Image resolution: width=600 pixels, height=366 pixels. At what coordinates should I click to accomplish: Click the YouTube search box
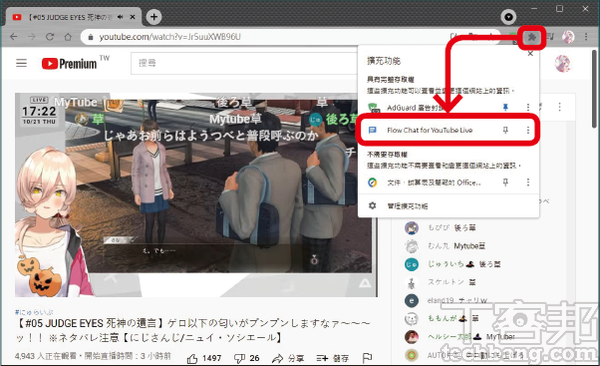(x=244, y=63)
